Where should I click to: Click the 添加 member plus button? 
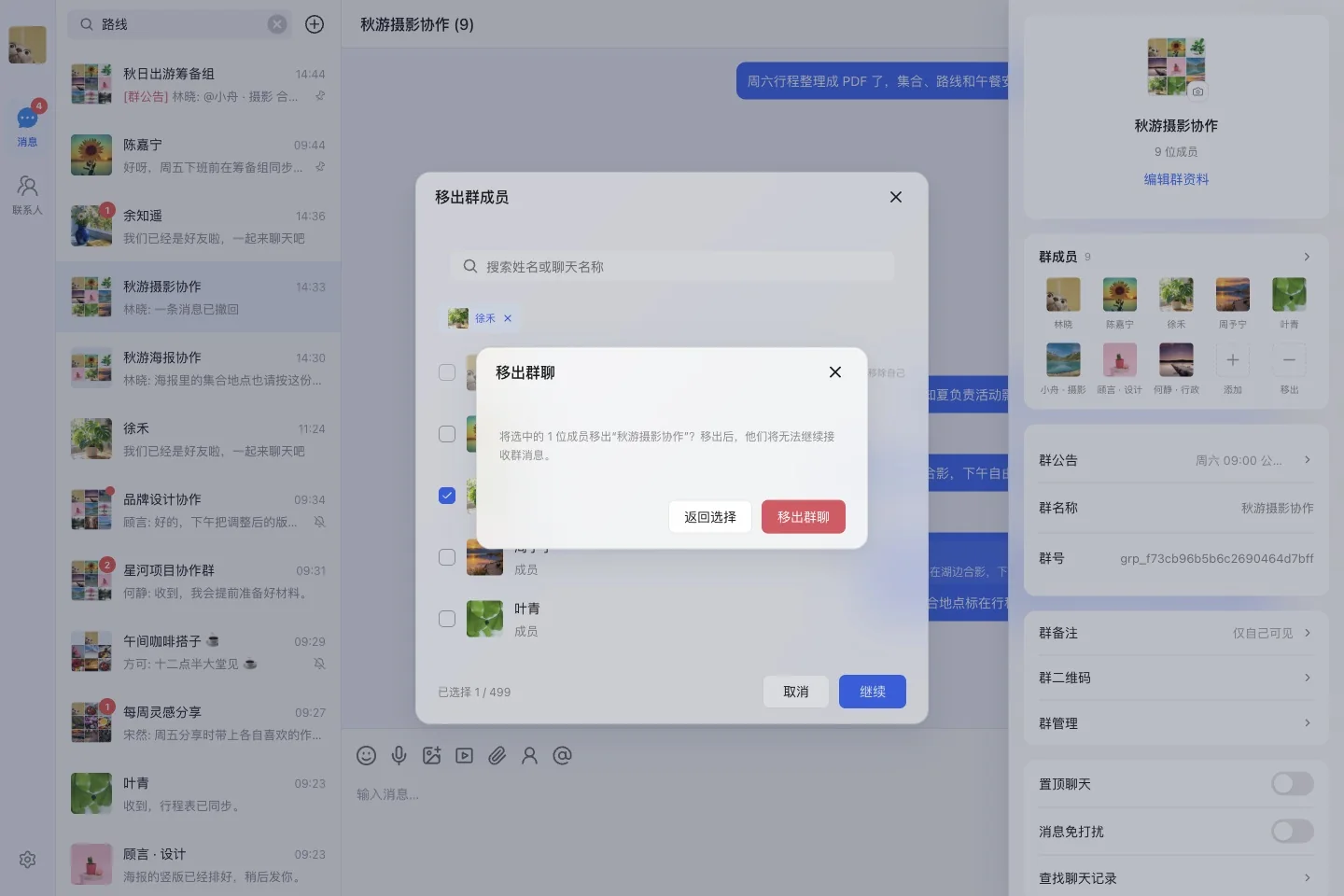pos(1233,360)
